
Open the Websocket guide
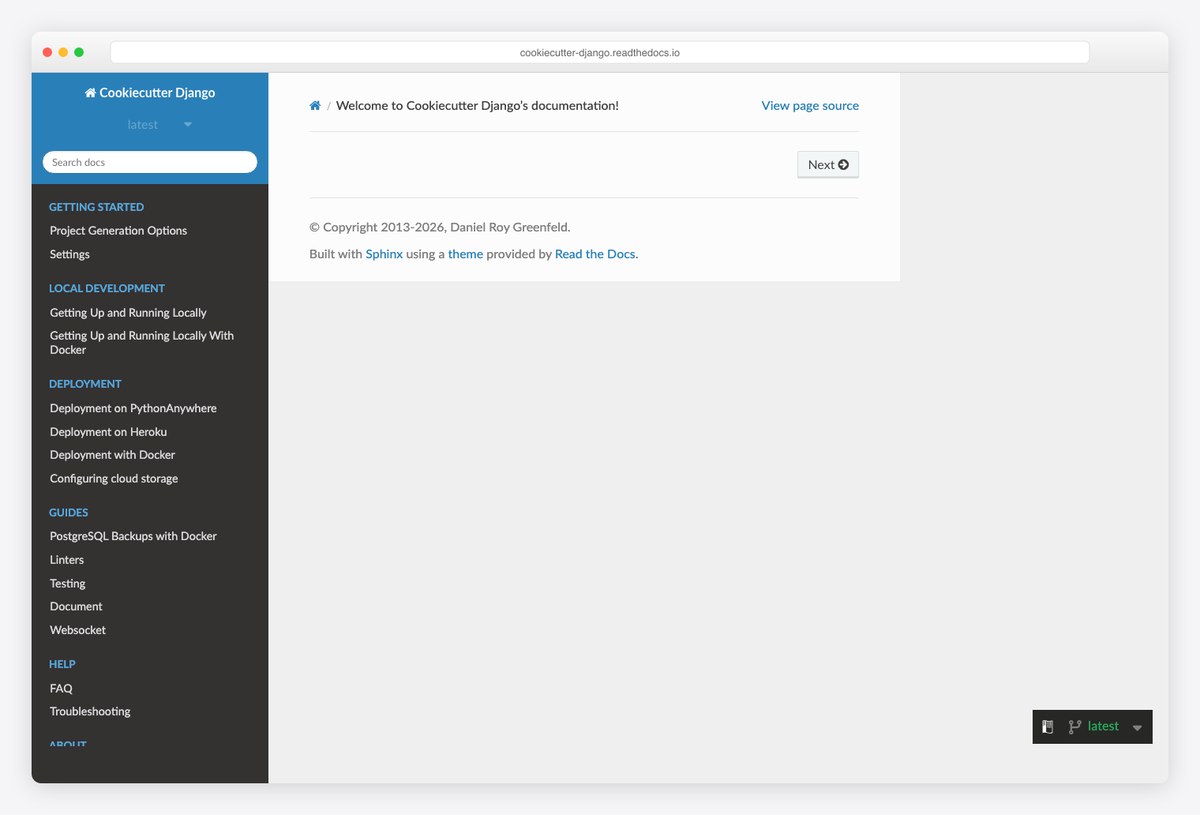(x=78, y=631)
